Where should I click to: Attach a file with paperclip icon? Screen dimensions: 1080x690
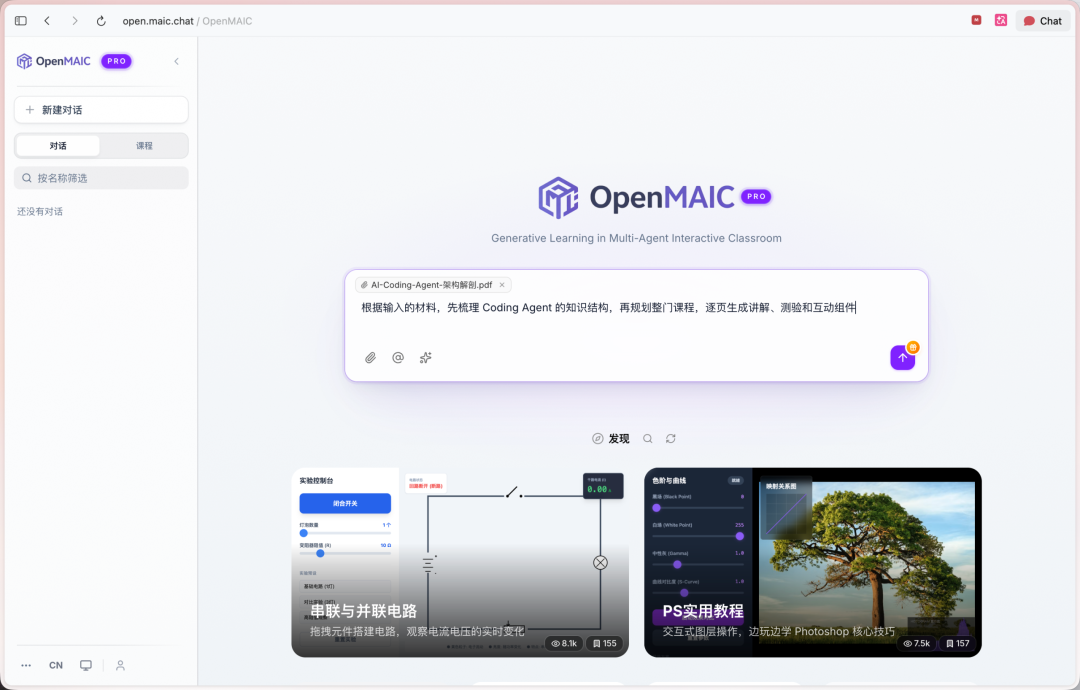tap(371, 357)
